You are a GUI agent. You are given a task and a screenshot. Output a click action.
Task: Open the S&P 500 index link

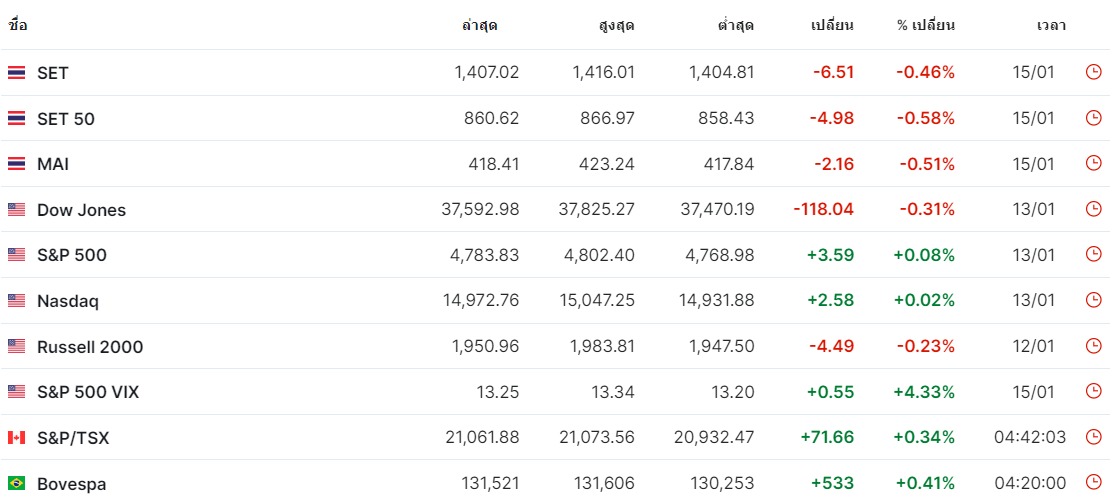tap(72, 255)
